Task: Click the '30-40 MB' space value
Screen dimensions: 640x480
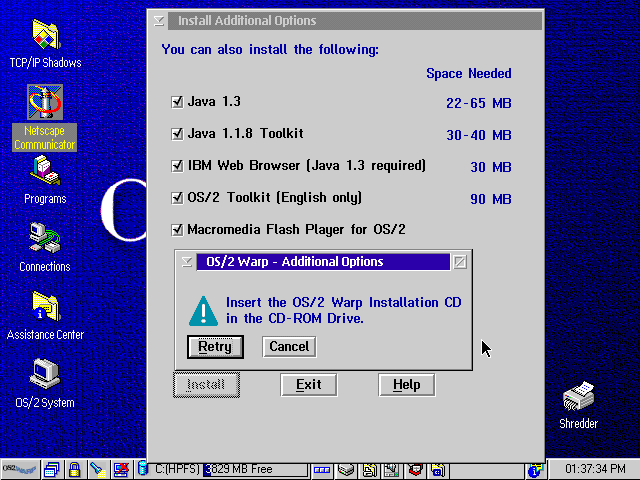Action: point(478,135)
